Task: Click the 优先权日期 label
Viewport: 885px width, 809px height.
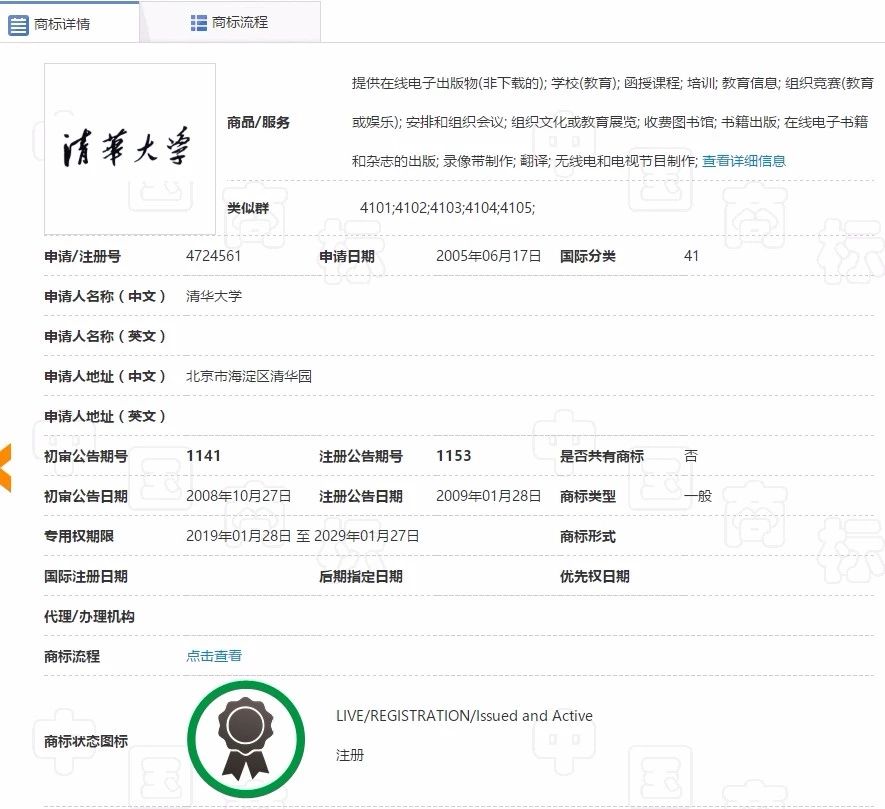Action: tap(595, 576)
